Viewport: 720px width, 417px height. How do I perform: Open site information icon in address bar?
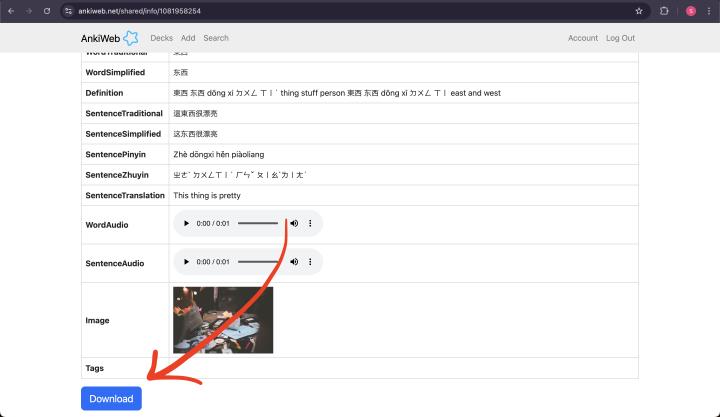pyautogui.click(x=68, y=11)
